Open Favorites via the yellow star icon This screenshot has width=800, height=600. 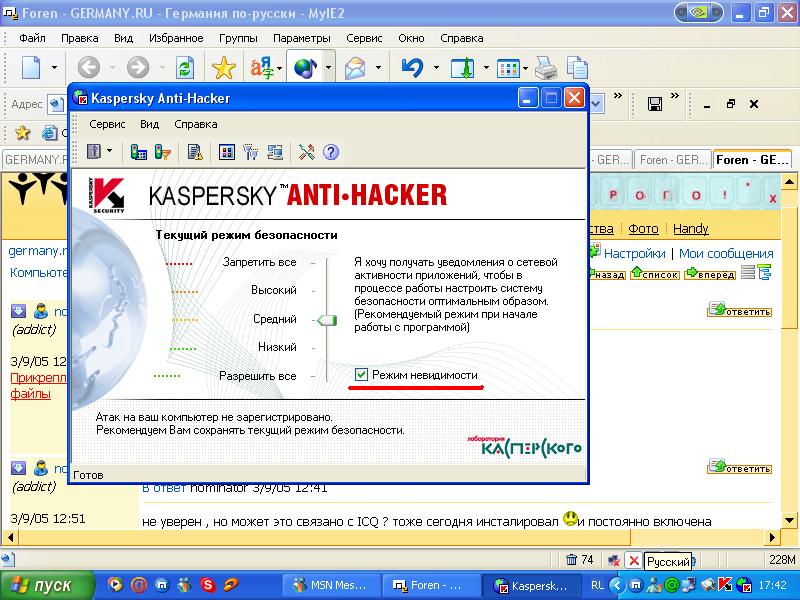223,67
